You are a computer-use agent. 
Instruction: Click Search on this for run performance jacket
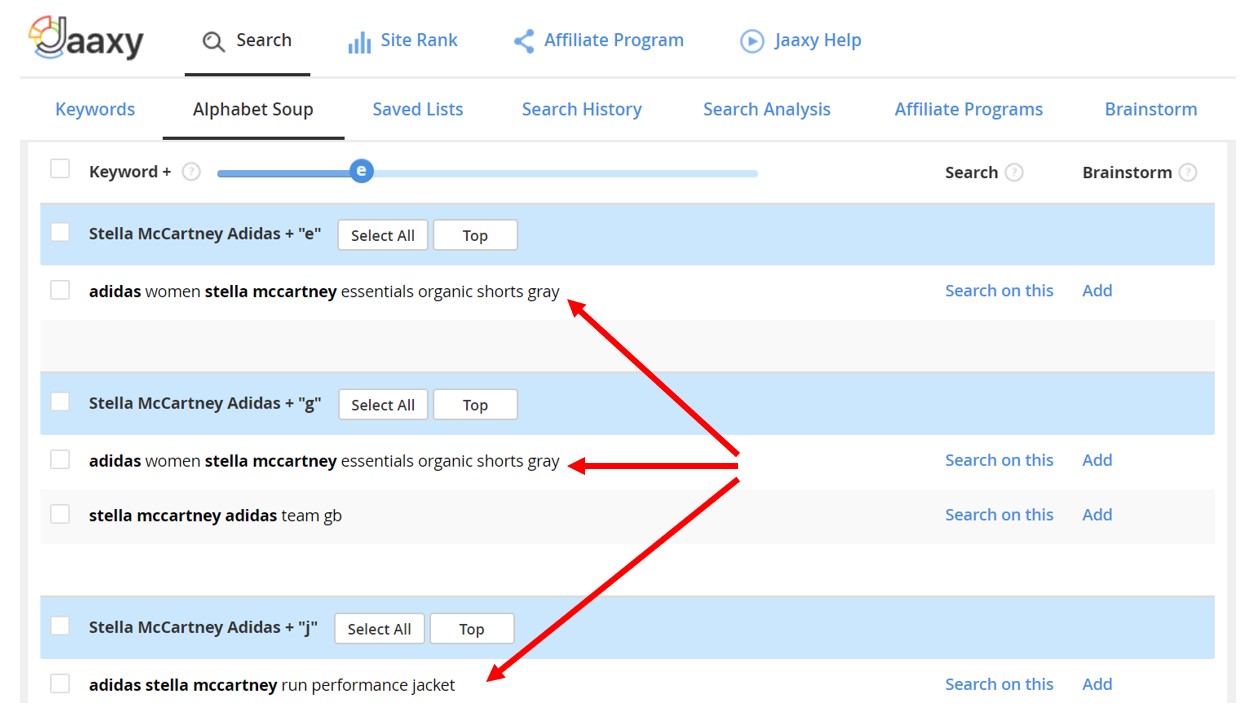[x=999, y=684]
